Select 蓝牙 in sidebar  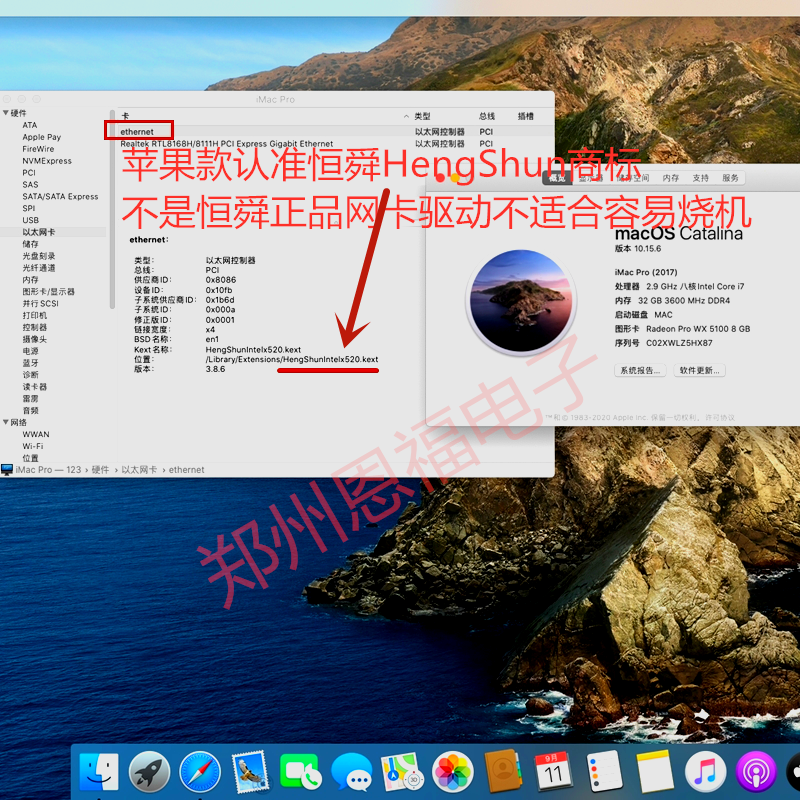tap(30, 363)
